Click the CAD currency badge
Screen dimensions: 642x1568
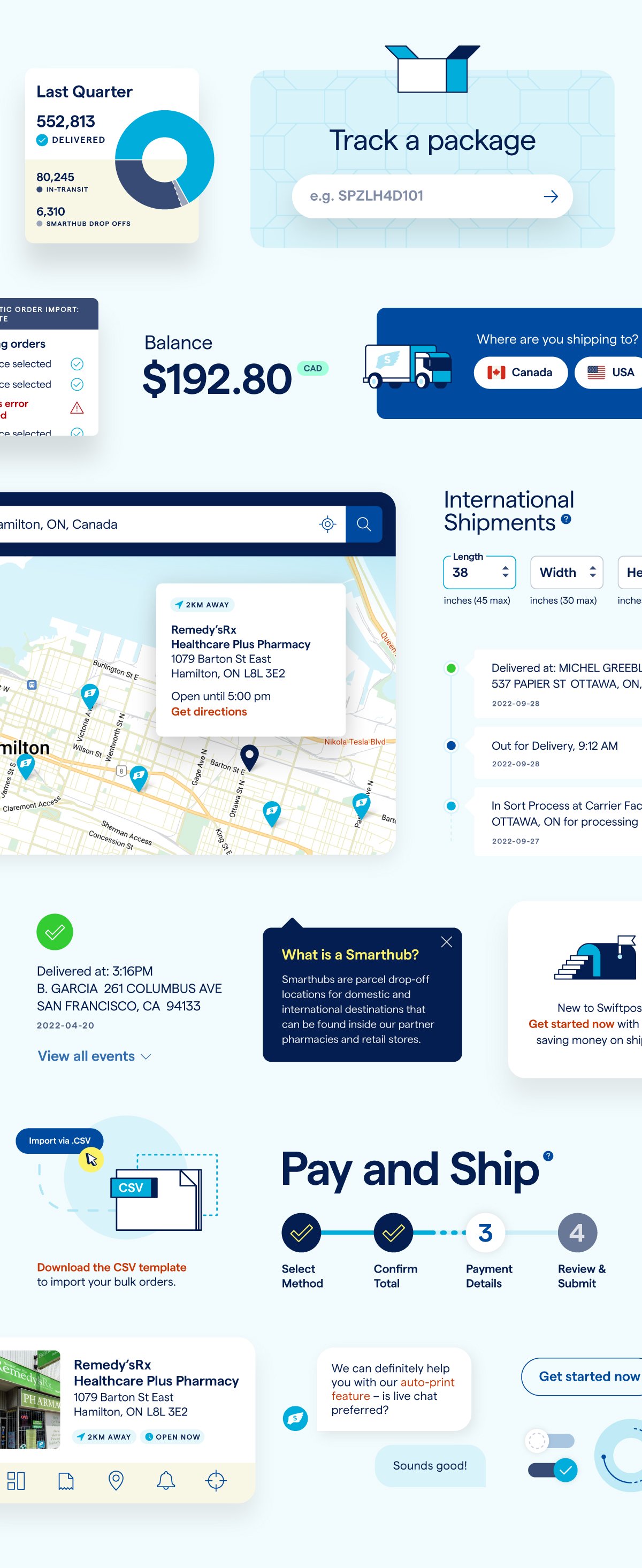(313, 368)
